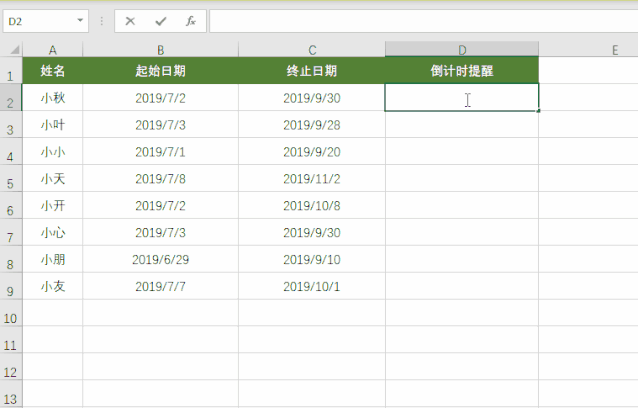Select cell containing 小开

[x=52, y=205]
